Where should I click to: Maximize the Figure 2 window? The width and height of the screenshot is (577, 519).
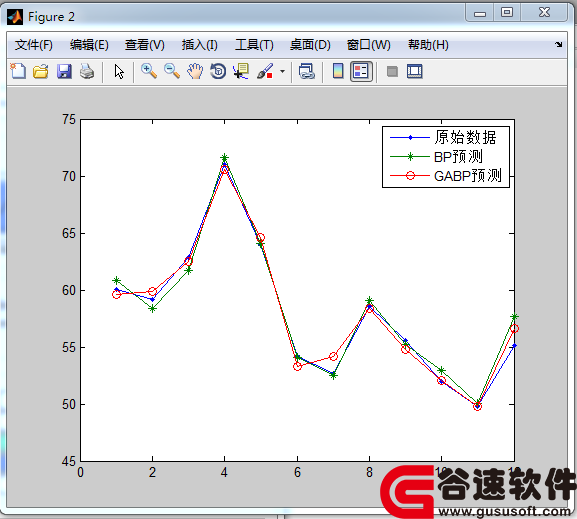tap(507, 13)
